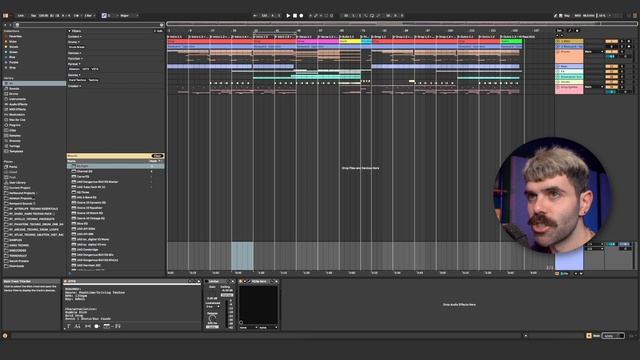Arm the Arrangement Record button
Image resolution: width=640 pixels, height=360 pixels.
(x=301, y=16)
